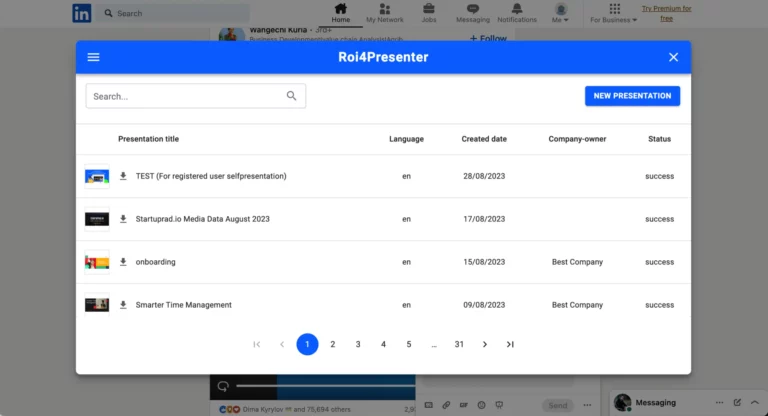768x416 pixels.
Task: Select 'TEST (For registered user selfpresentation)' title
Action: pyautogui.click(x=211, y=176)
